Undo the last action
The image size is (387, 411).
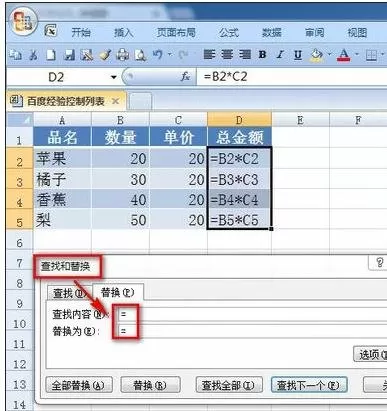tap(158, 54)
